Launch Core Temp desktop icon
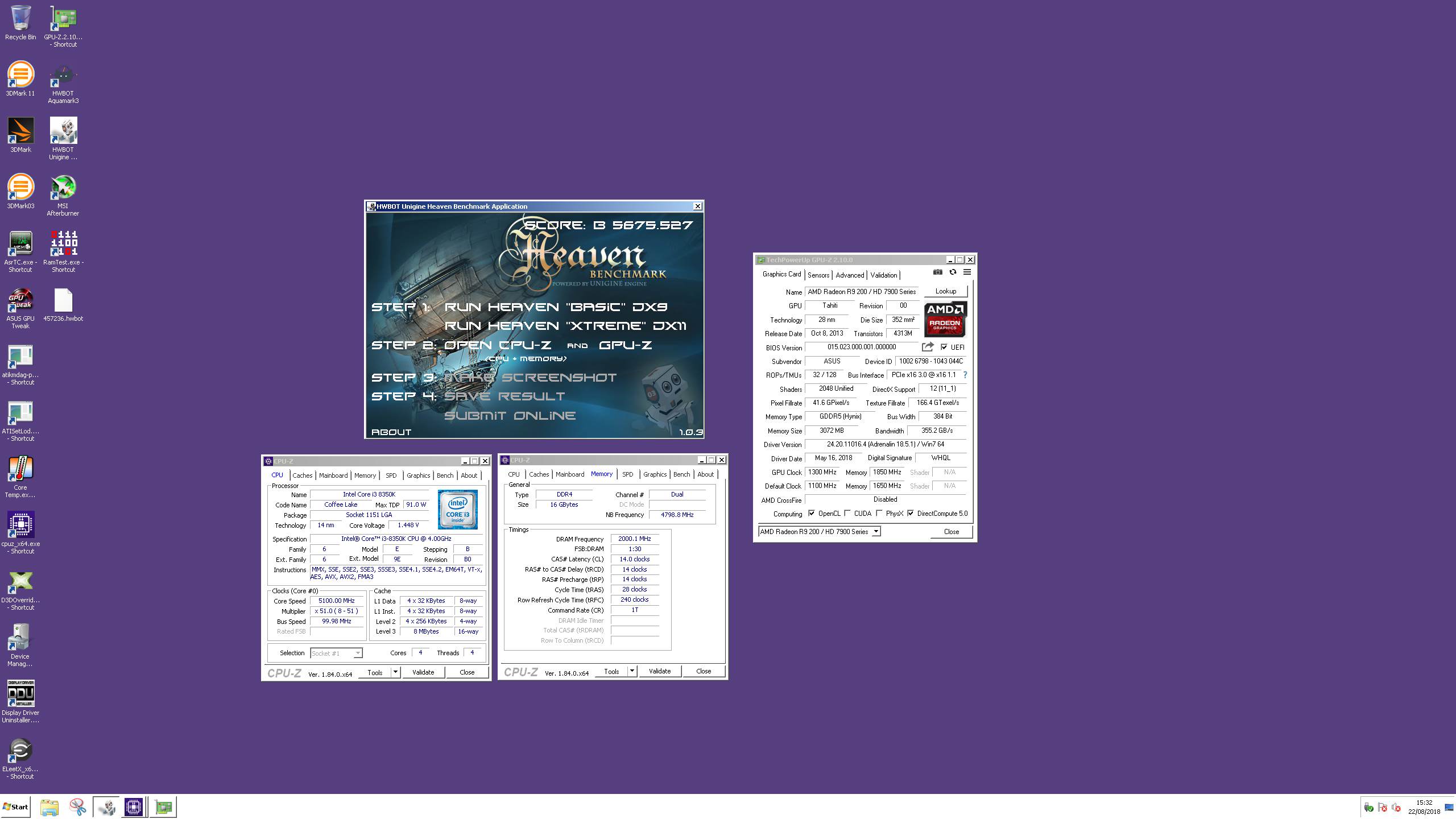Screen dimensions: 1456x819 [20, 477]
